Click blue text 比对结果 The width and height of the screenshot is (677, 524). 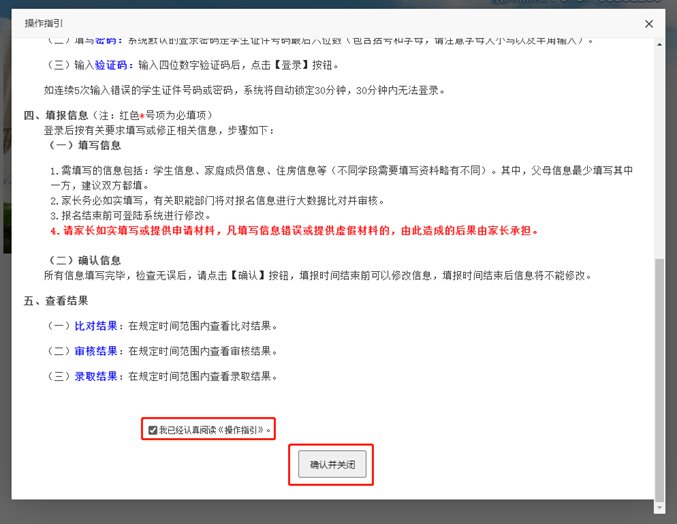[x=96, y=326]
